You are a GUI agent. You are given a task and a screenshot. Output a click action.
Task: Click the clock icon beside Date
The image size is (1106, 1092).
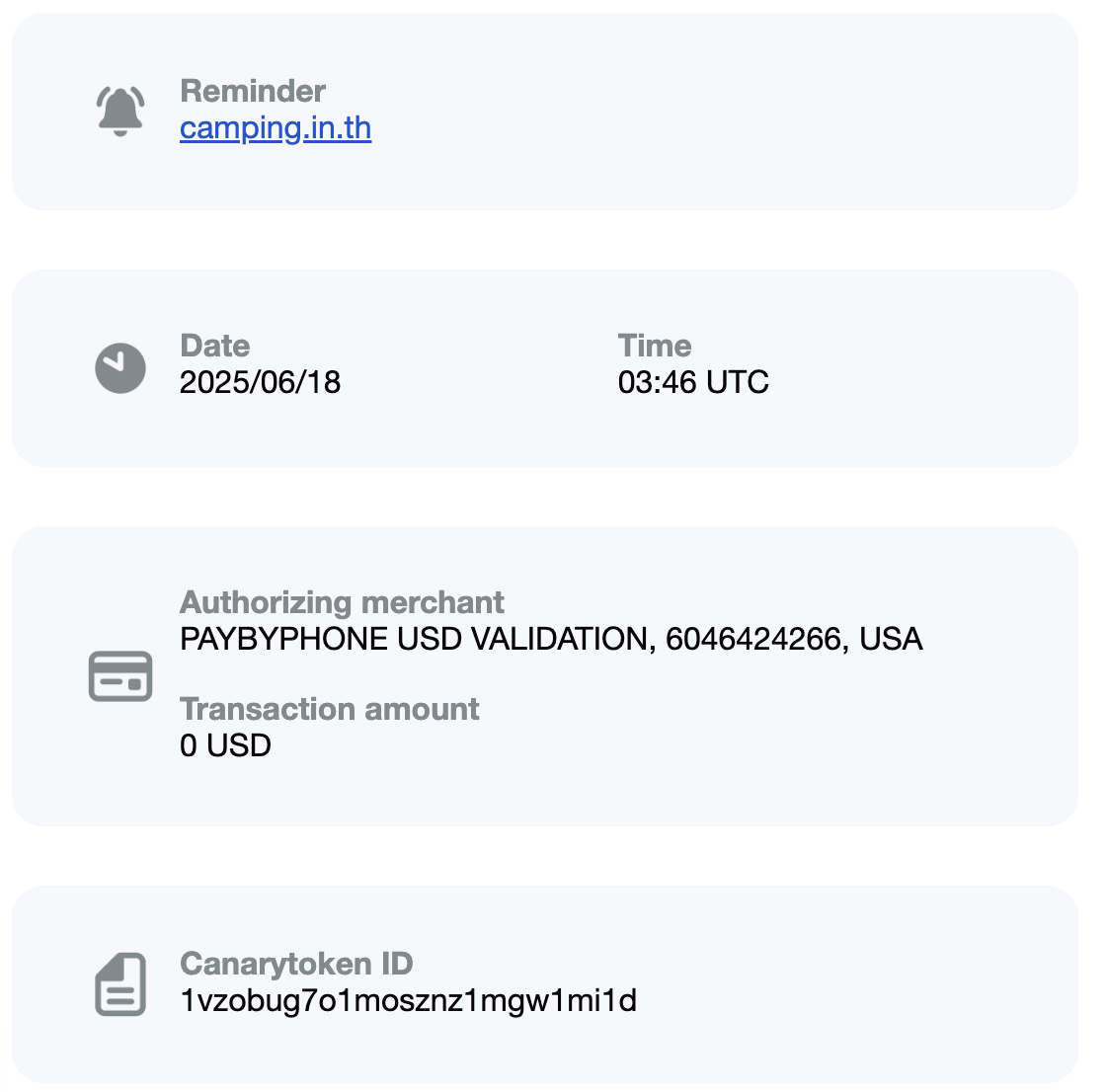[x=120, y=368]
